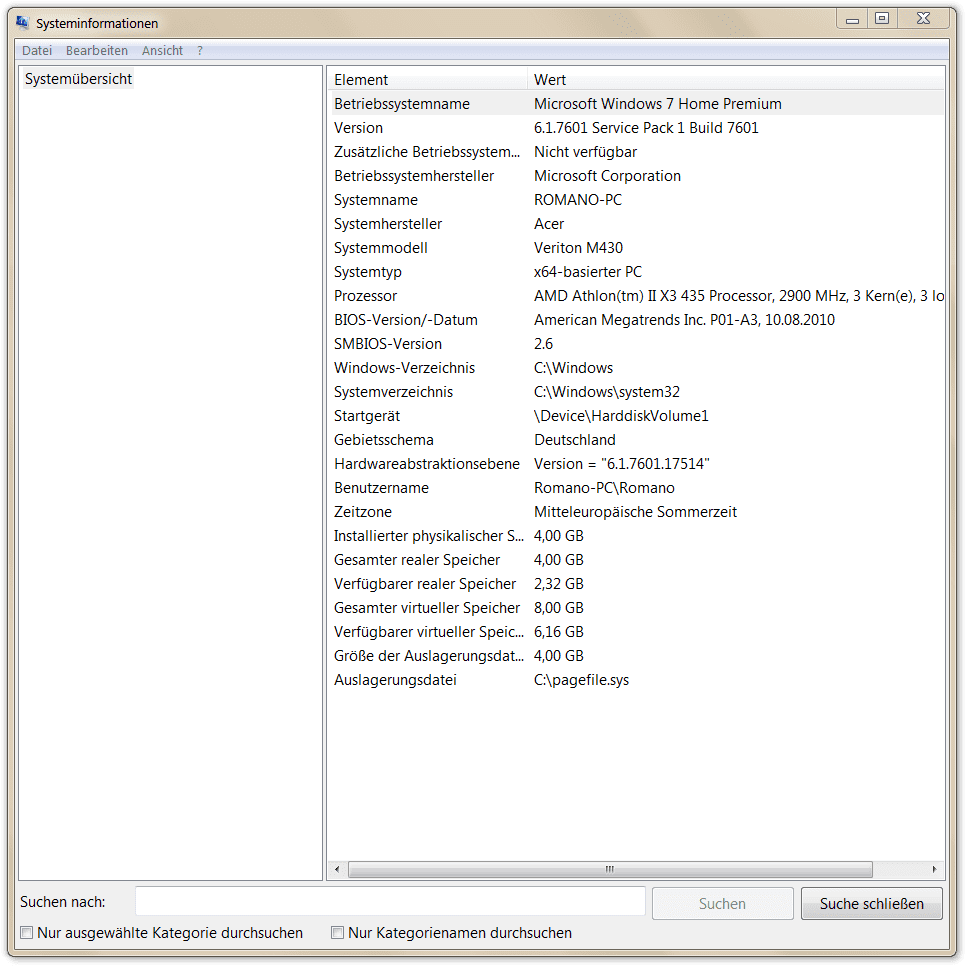Select the Installierter physikalischer S... row
The height and width of the screenshot is (966, 966).
[637, 536]
